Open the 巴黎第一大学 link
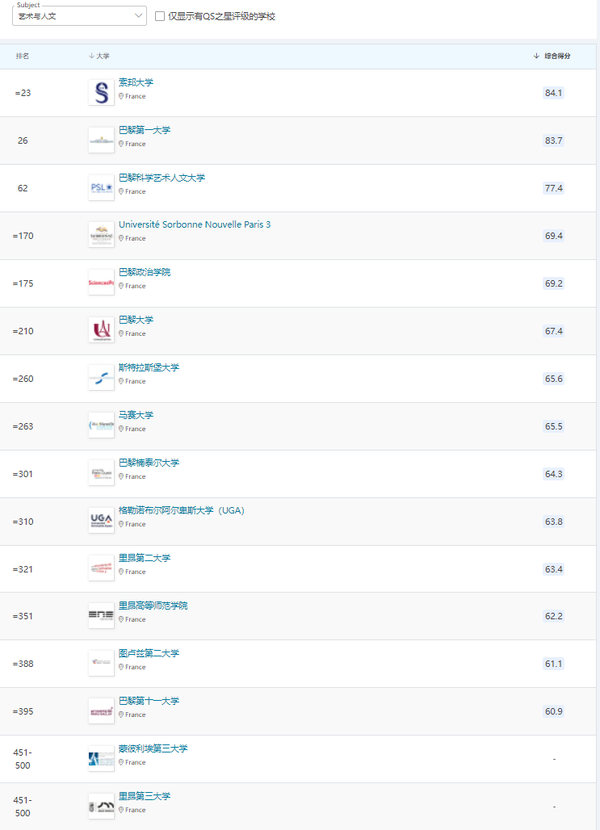Image resolution: width=600 pixels, height=830 pixels. click(145, 130)
